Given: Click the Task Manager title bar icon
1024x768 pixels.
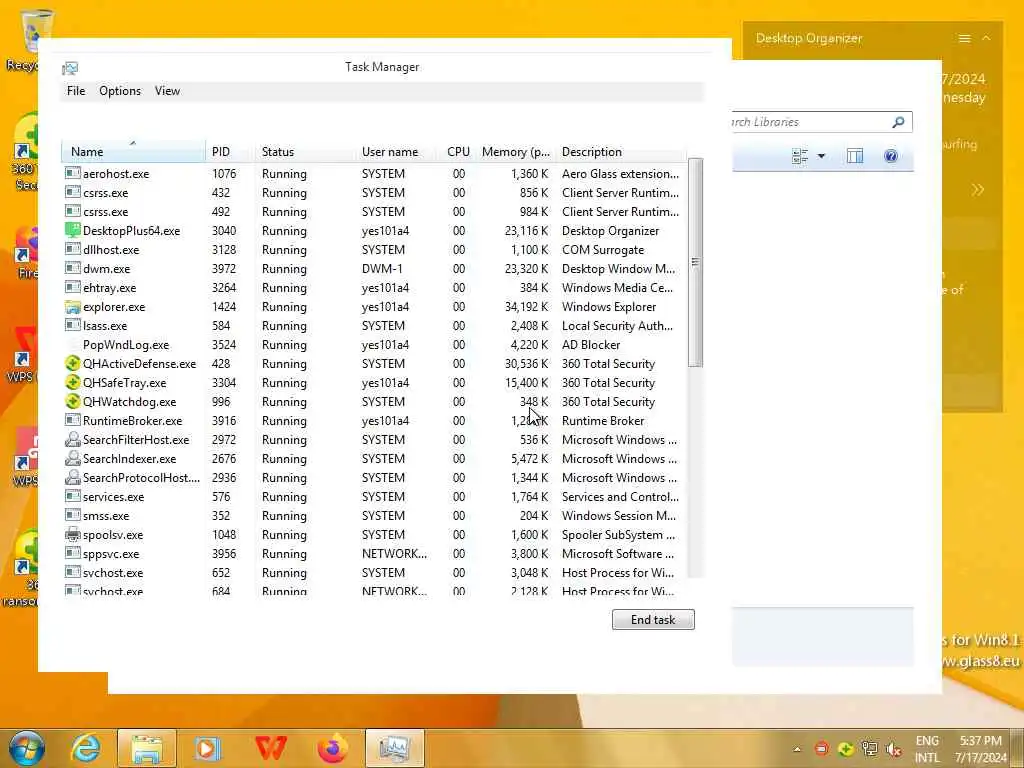Looking at the screenshot, I should tap(70, 68).
